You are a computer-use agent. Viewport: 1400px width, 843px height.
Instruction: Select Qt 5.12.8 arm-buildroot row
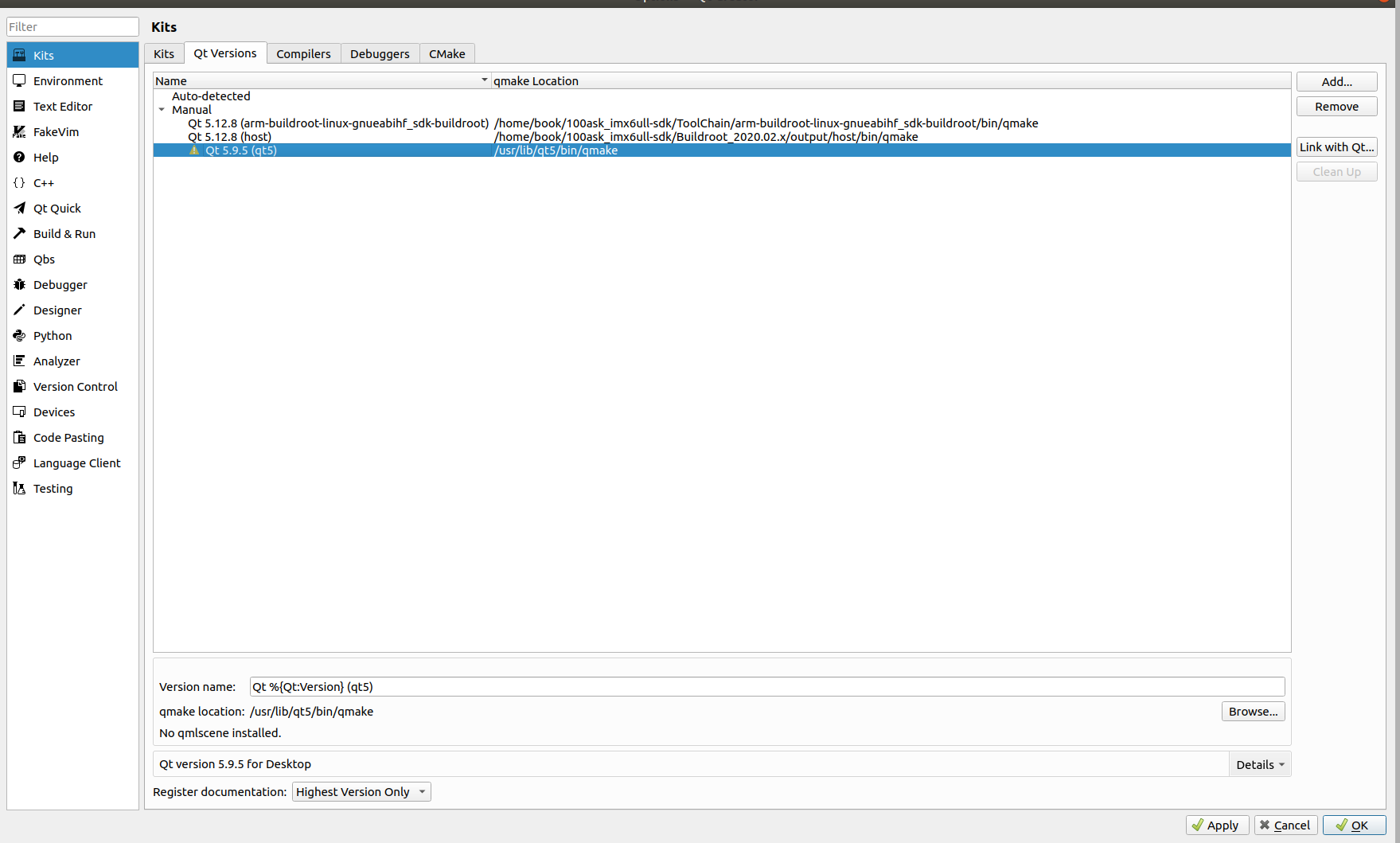pyautogui.click(x=722, y=123)
